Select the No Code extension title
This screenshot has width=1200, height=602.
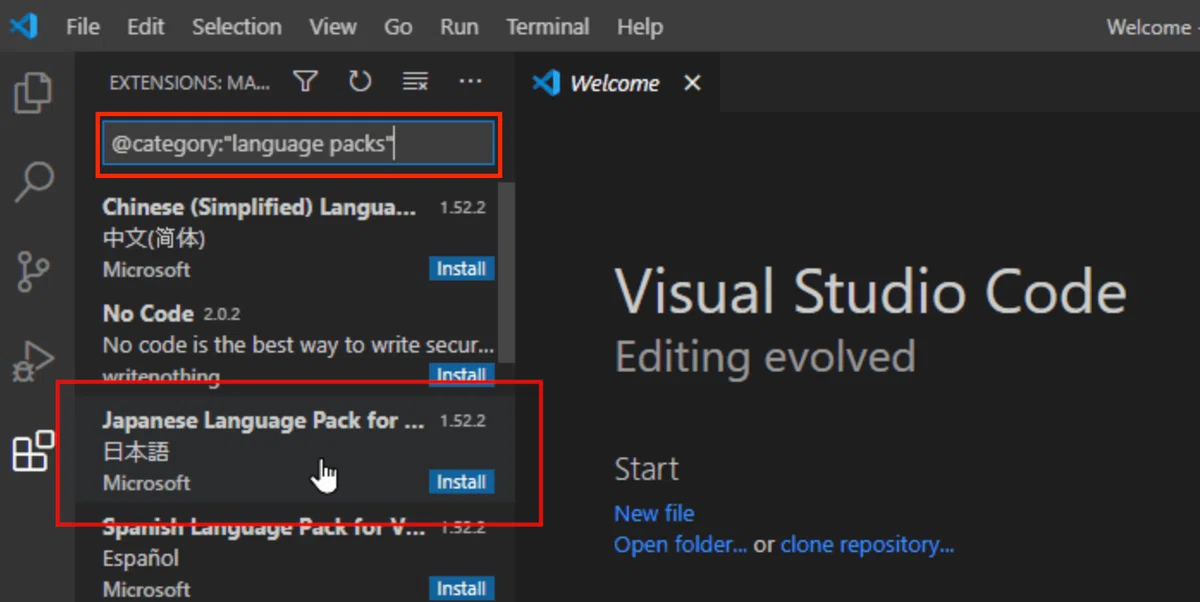point(148,314)
